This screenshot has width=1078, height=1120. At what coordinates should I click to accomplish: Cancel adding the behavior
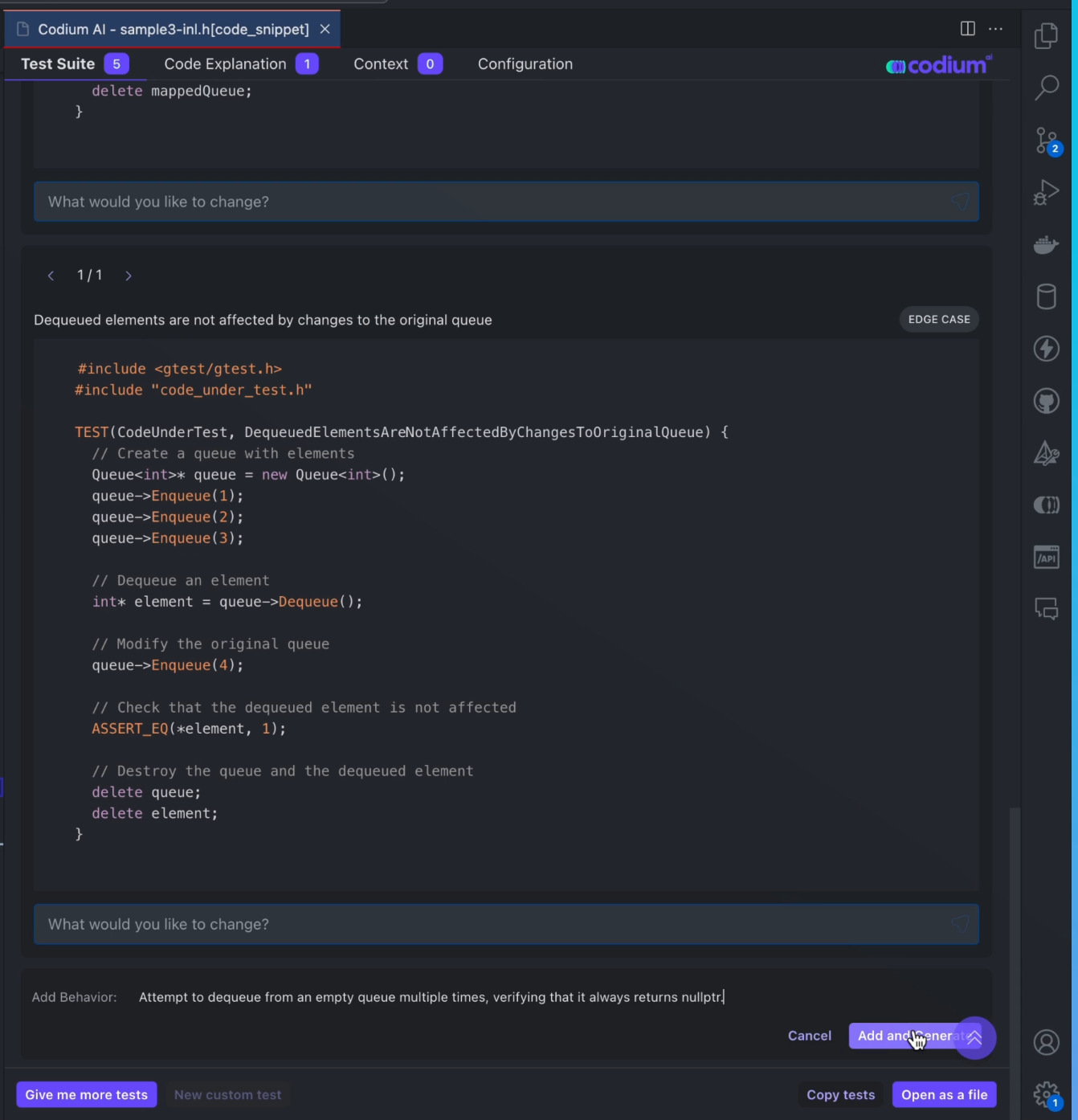810,1036
